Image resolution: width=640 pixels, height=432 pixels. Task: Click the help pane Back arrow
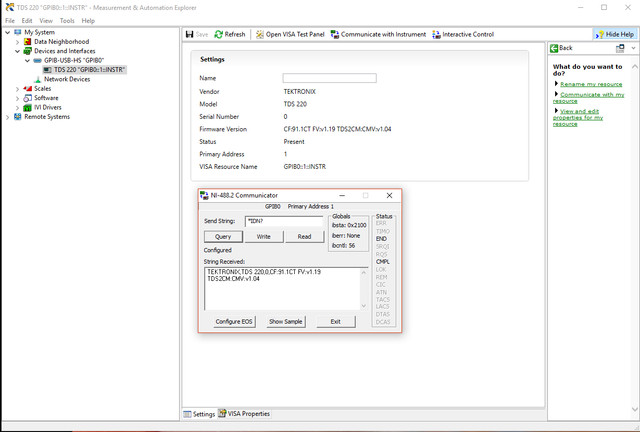(x=561, y=48)
